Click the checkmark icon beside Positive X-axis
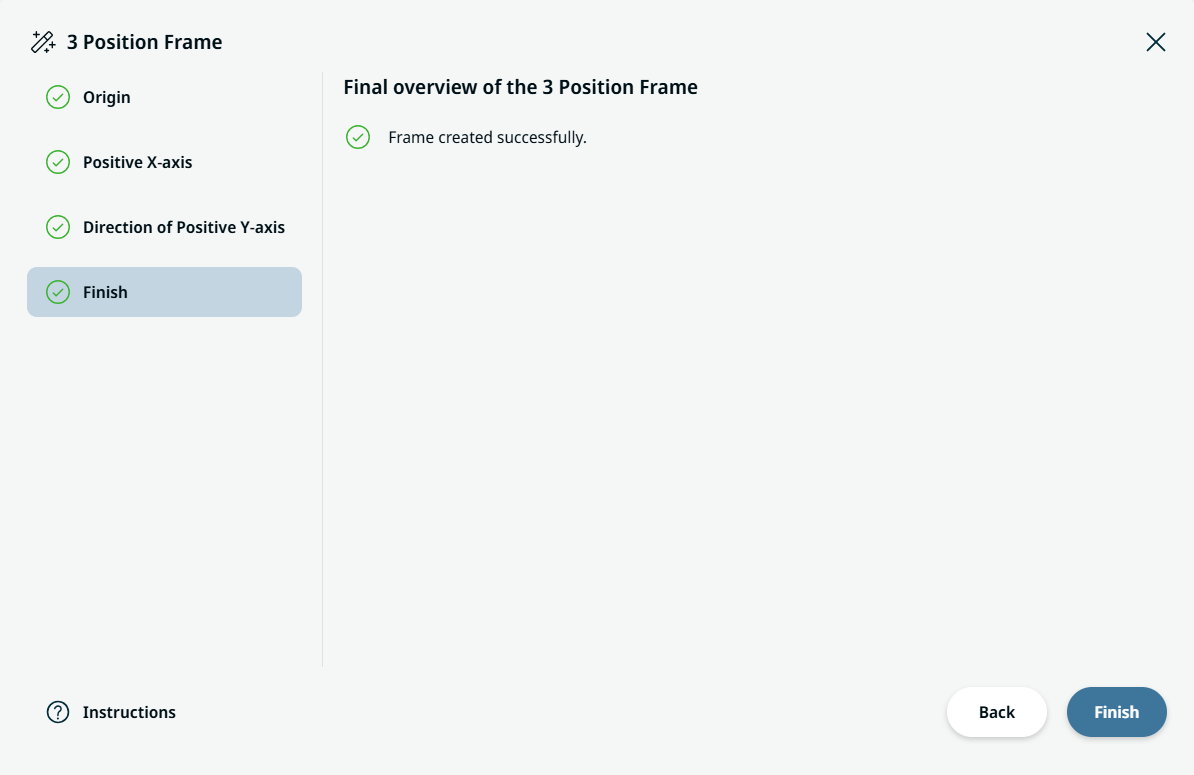Viewport: 1194px width, 775px height. pyautogui.click(x=58, y=162)
